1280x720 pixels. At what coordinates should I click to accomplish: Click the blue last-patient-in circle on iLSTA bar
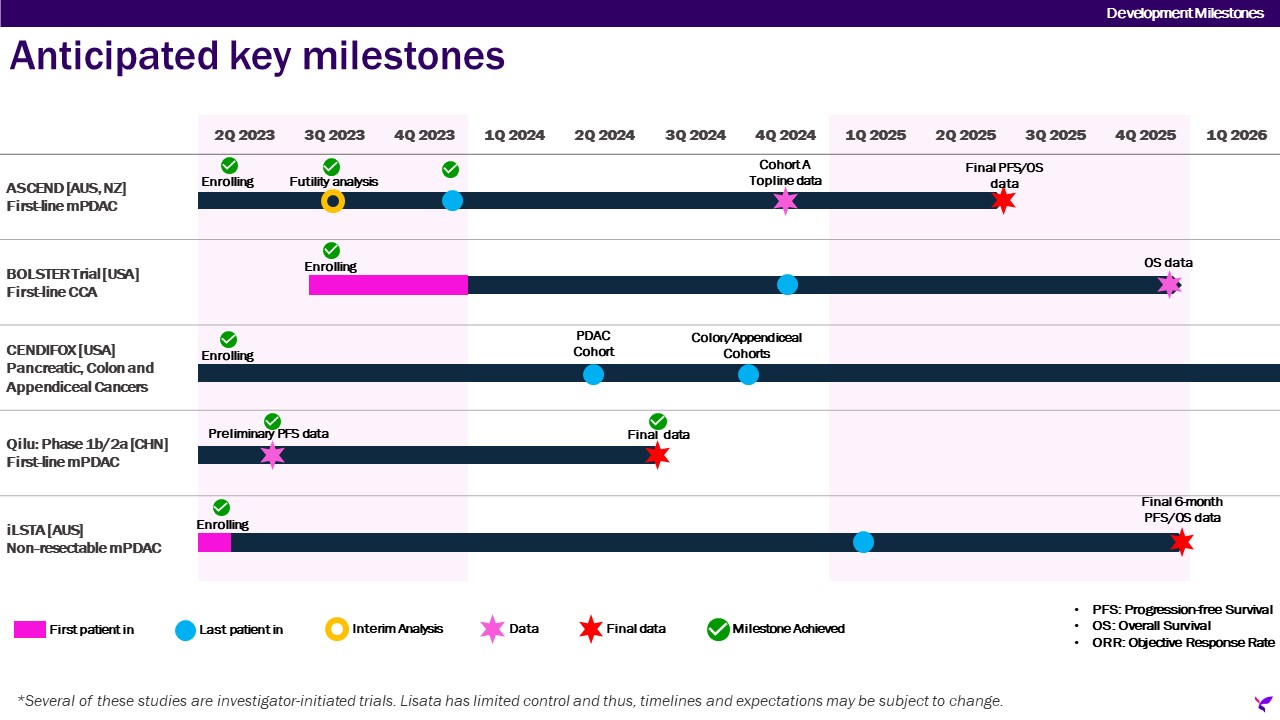[x=864, y=542]
